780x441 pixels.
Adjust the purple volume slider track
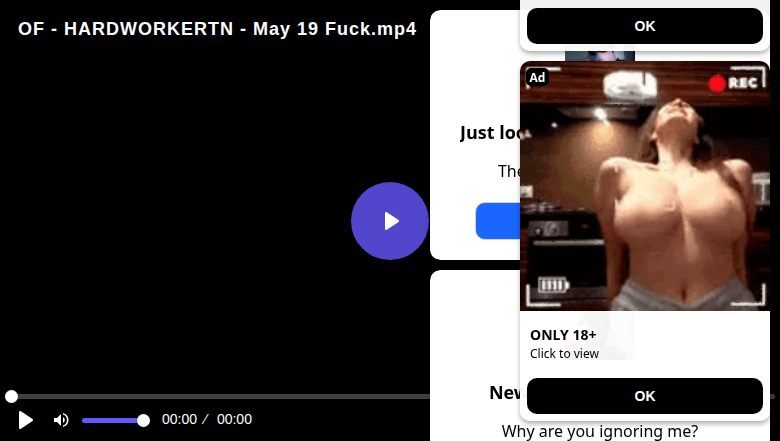tap(112, 421)
